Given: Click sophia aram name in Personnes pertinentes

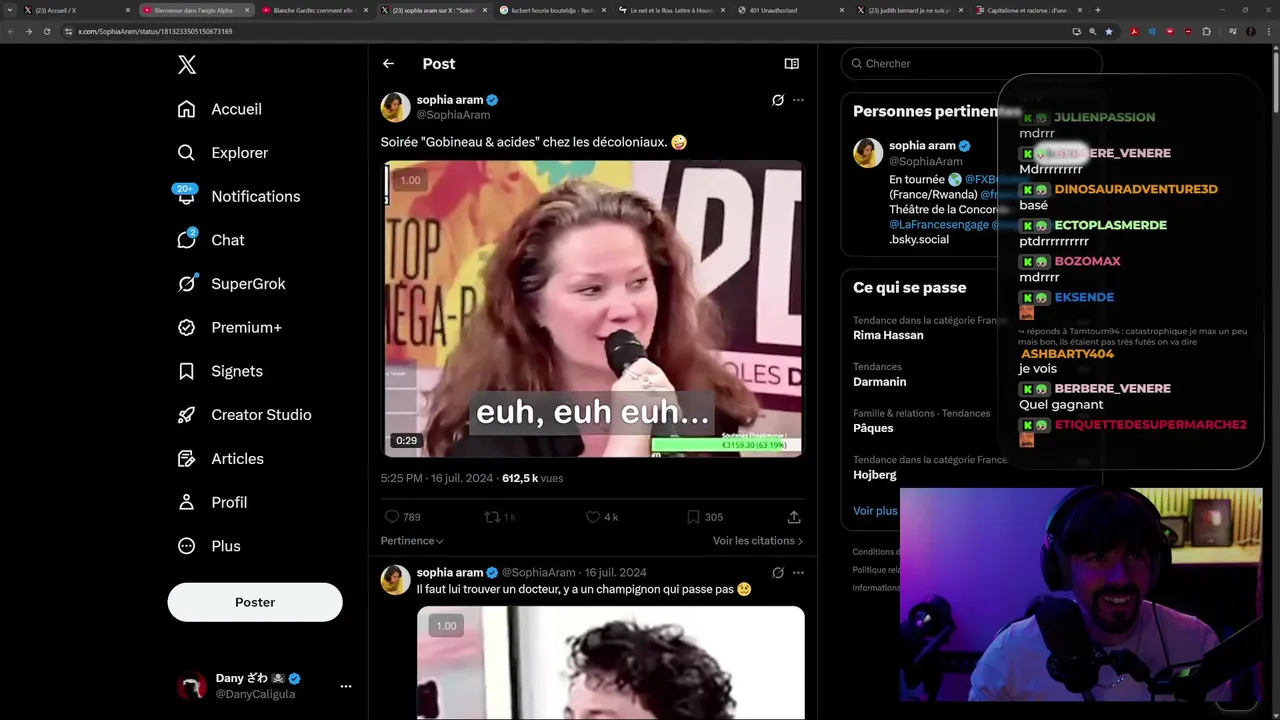Looking at the screenshot, I should [922, 146].
